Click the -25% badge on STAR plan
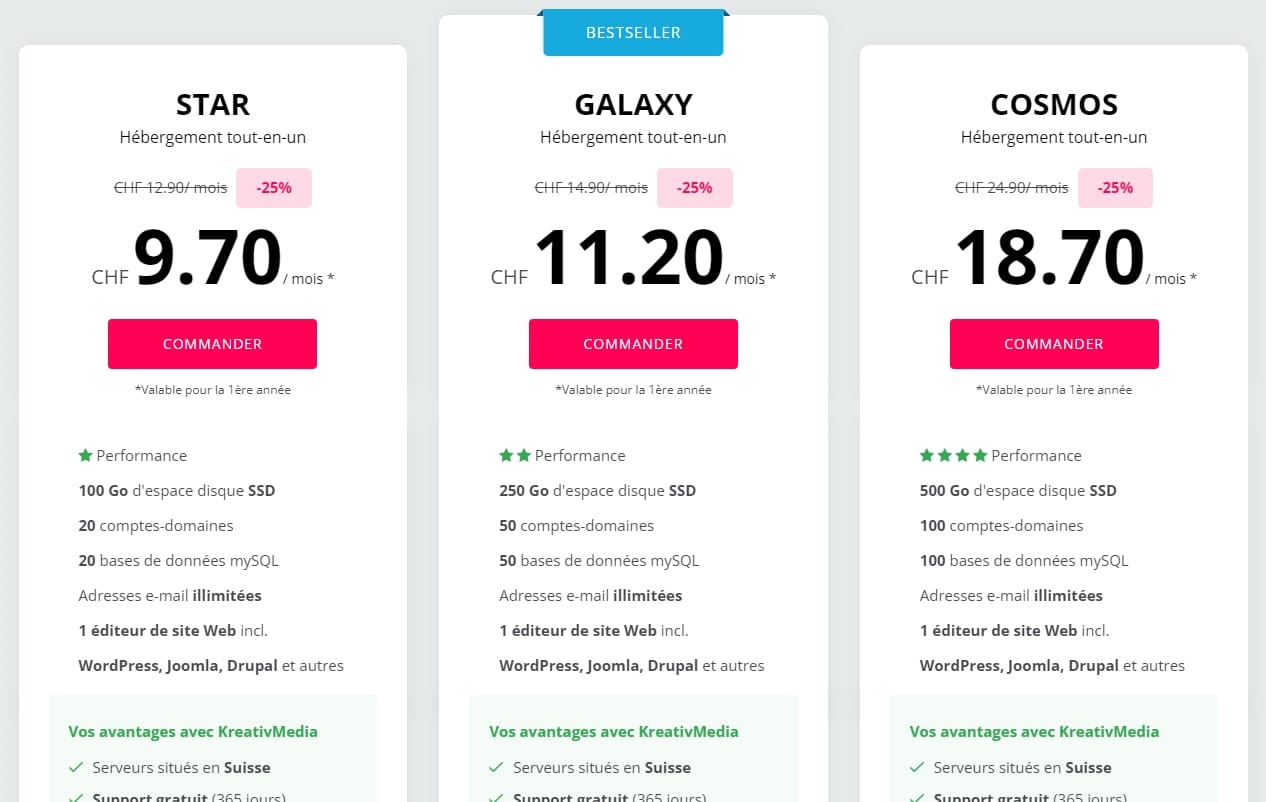Screen dimensions: 1266x802 274,188
